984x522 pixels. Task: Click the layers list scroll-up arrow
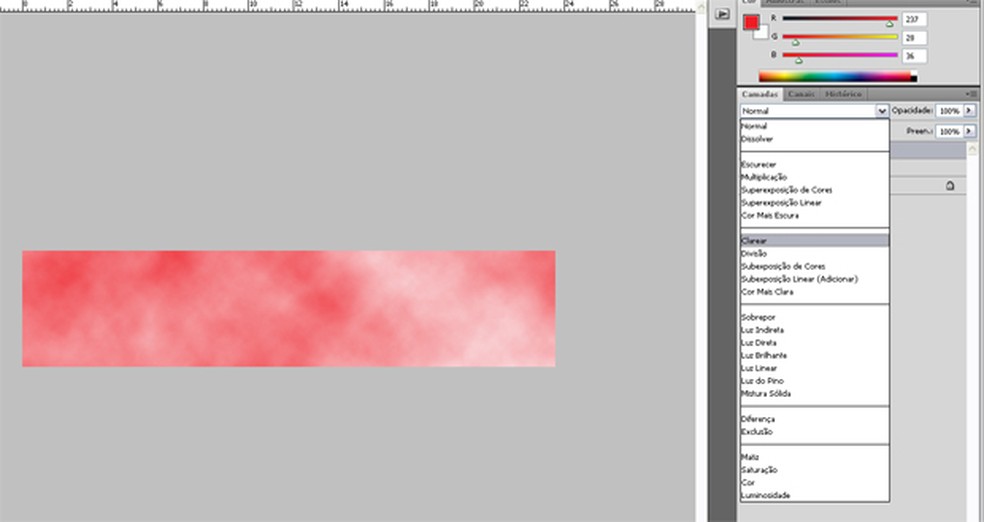[x=973, y=149]
